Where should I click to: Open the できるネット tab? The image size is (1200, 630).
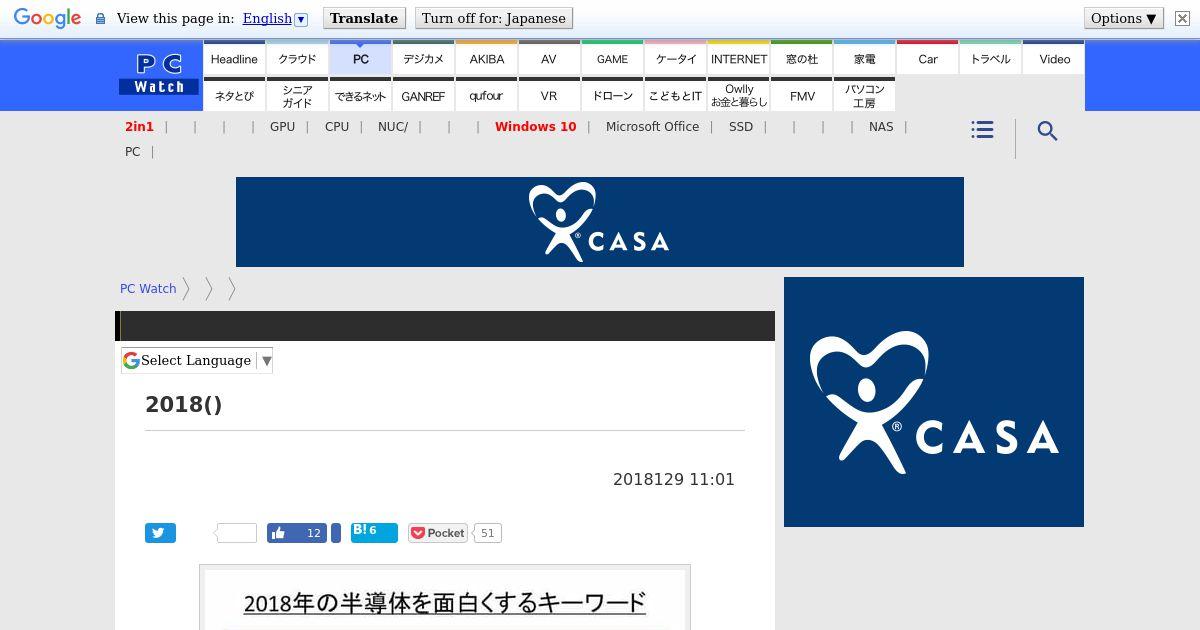(x=361, y=95)
